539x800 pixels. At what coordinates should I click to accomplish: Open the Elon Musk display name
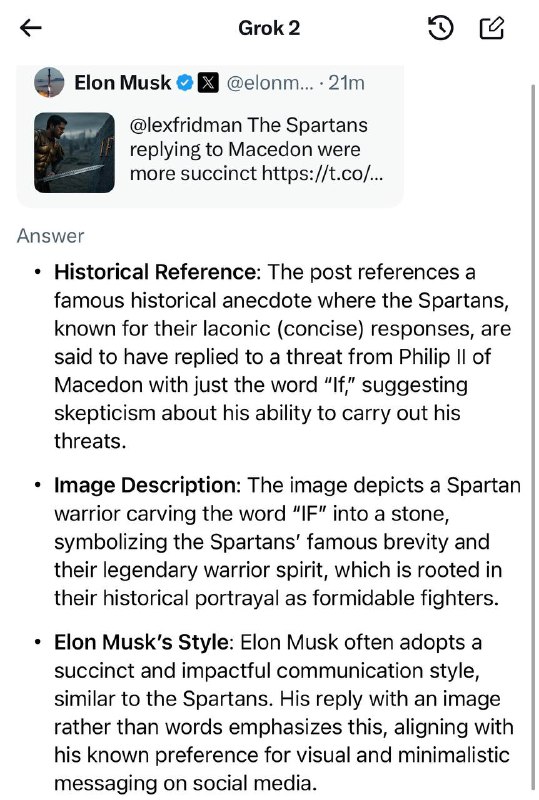(x=122, y=82)
